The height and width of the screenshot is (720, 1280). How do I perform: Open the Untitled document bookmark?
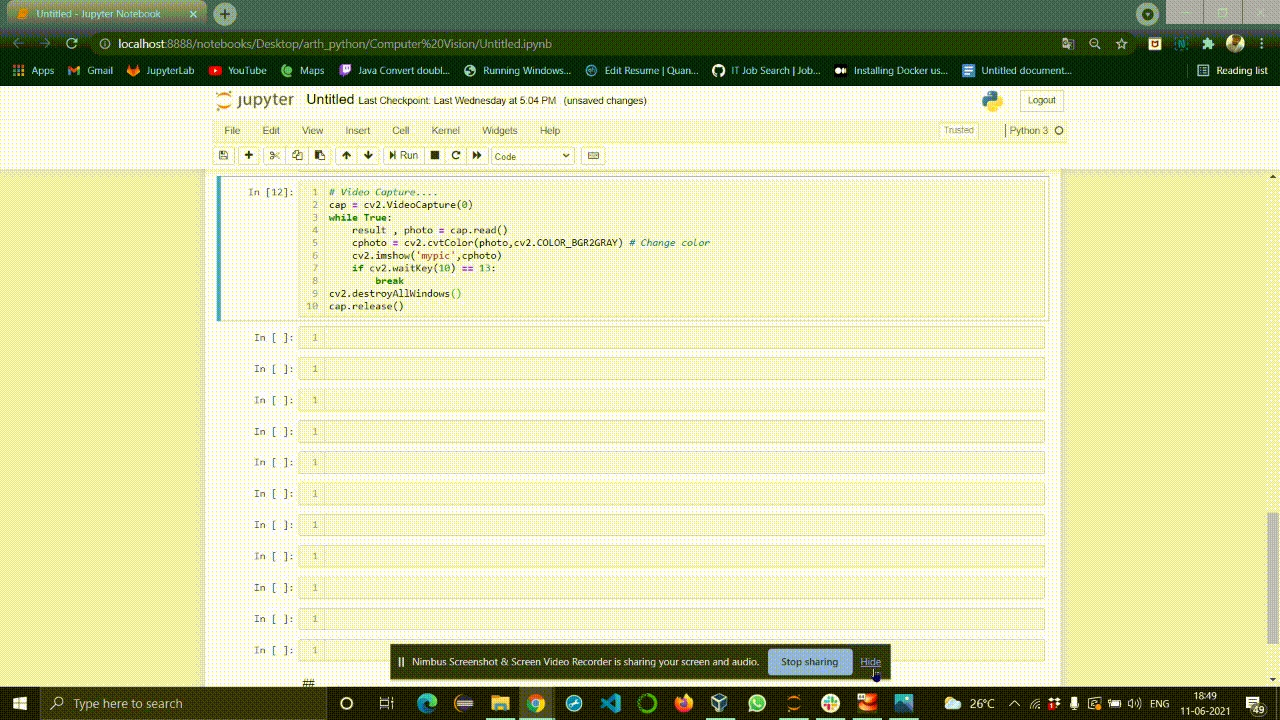1016,71
